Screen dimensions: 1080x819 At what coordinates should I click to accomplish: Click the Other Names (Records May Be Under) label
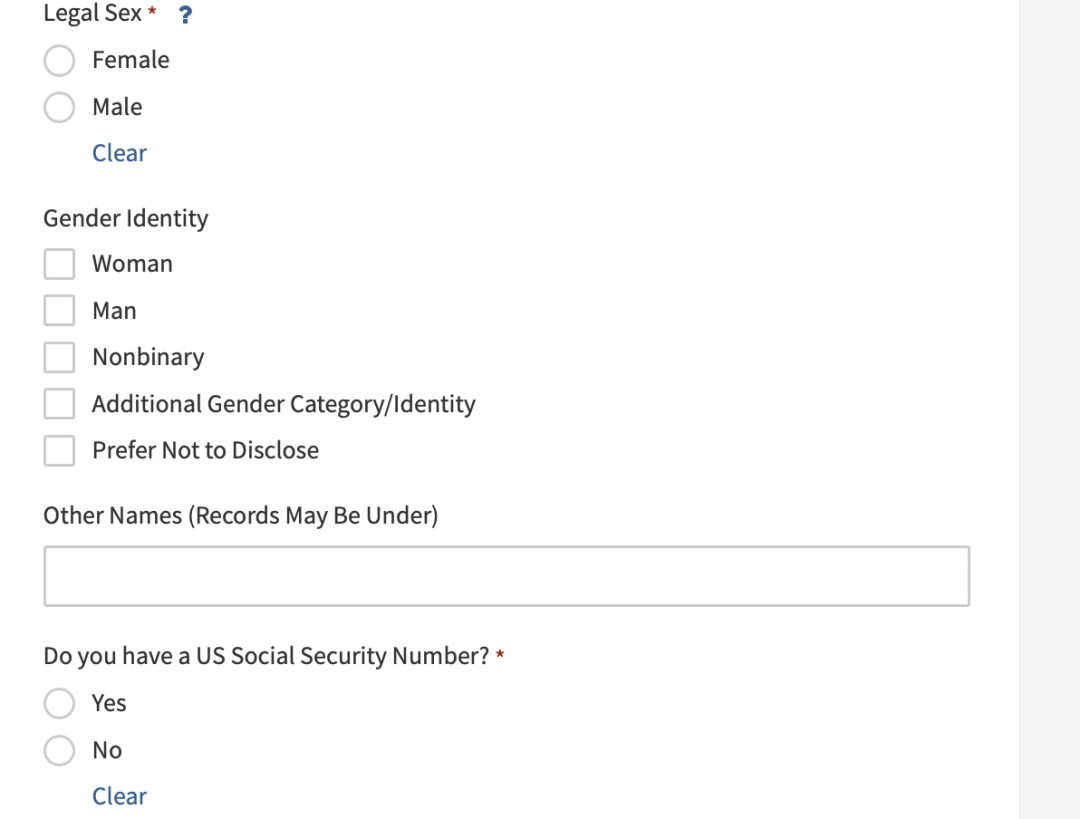240,516
